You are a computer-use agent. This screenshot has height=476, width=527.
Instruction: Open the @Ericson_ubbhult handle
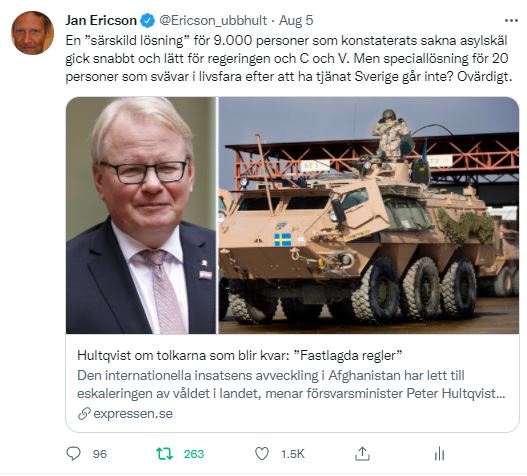(x=213, y=21)
